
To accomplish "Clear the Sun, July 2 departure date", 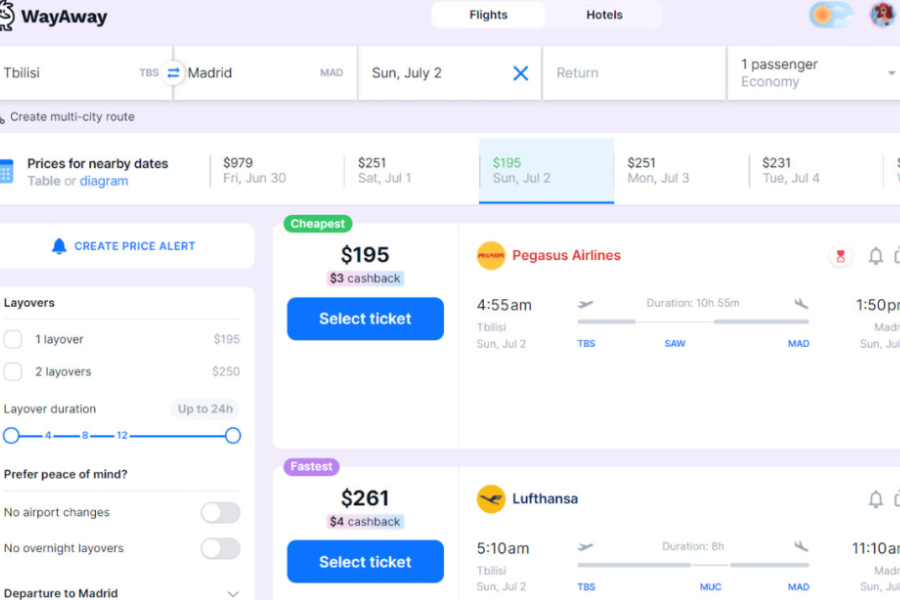I will click(x=520, y=73).
